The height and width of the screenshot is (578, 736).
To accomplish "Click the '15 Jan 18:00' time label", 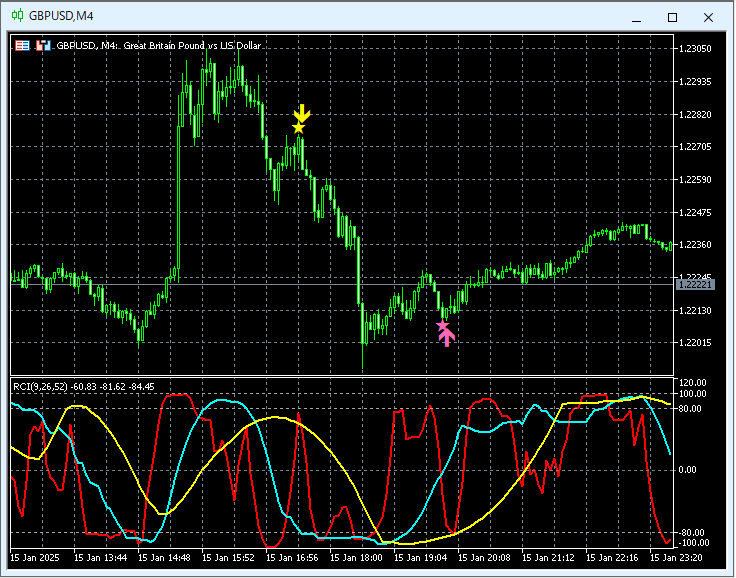I will pyautogui.click(x=356, y=557).
